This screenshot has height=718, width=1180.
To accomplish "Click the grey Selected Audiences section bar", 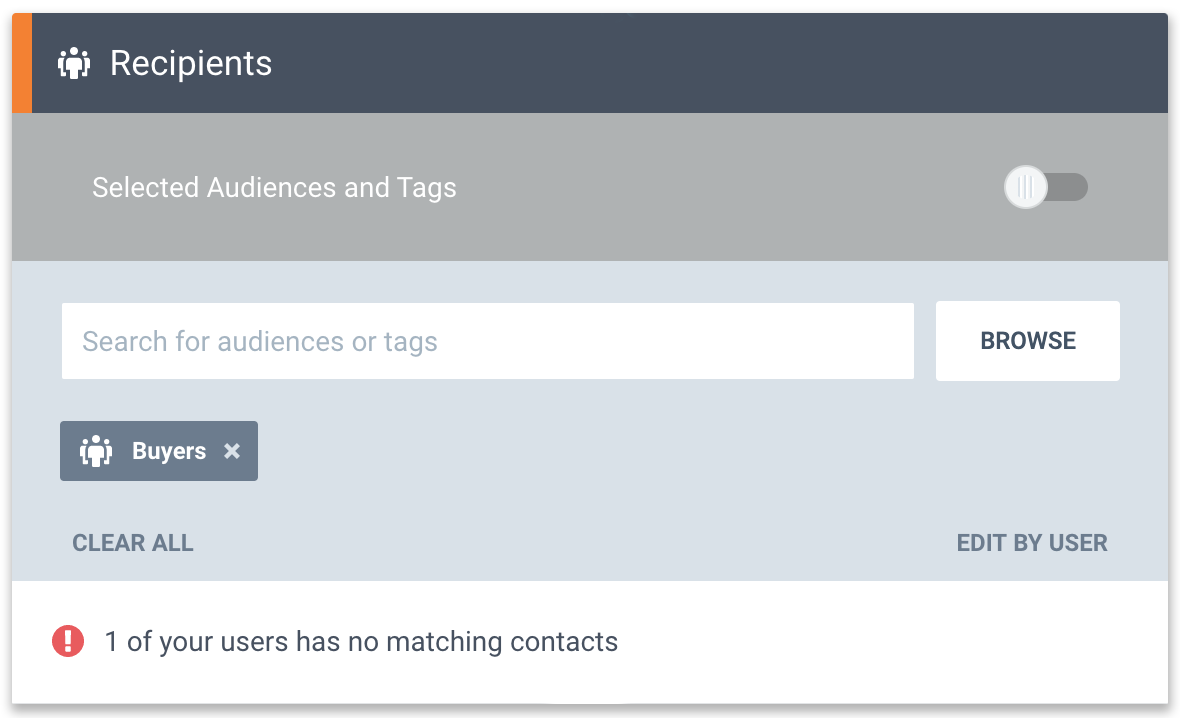I will pyautogui.click(x=590, y=187).
